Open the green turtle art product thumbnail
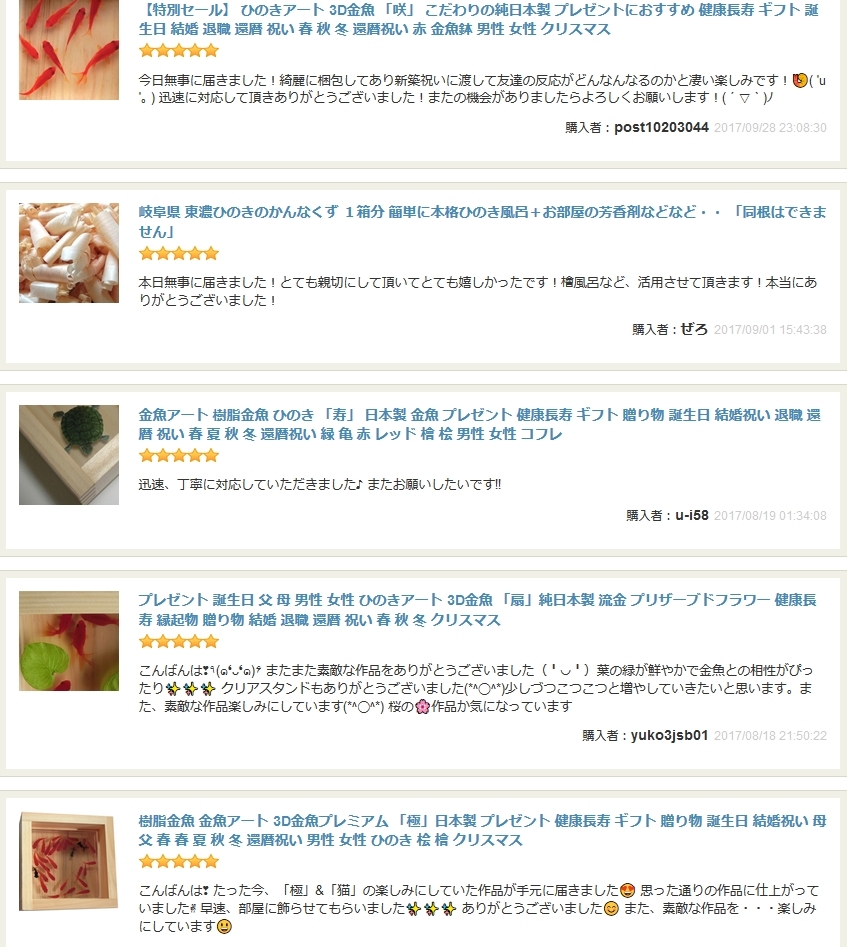 pyautogui.click(x=69, y=455)
